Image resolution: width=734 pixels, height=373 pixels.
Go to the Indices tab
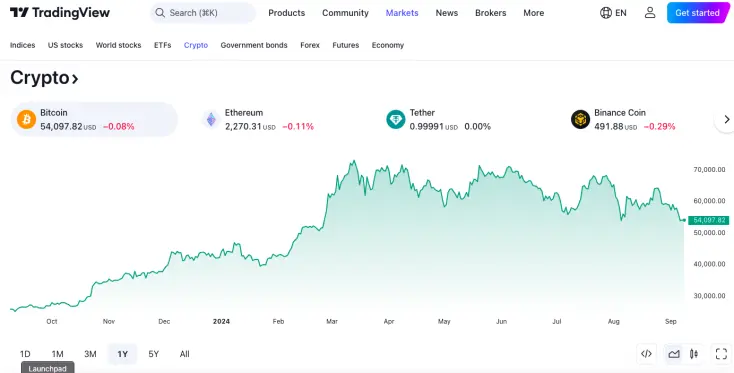22,45
